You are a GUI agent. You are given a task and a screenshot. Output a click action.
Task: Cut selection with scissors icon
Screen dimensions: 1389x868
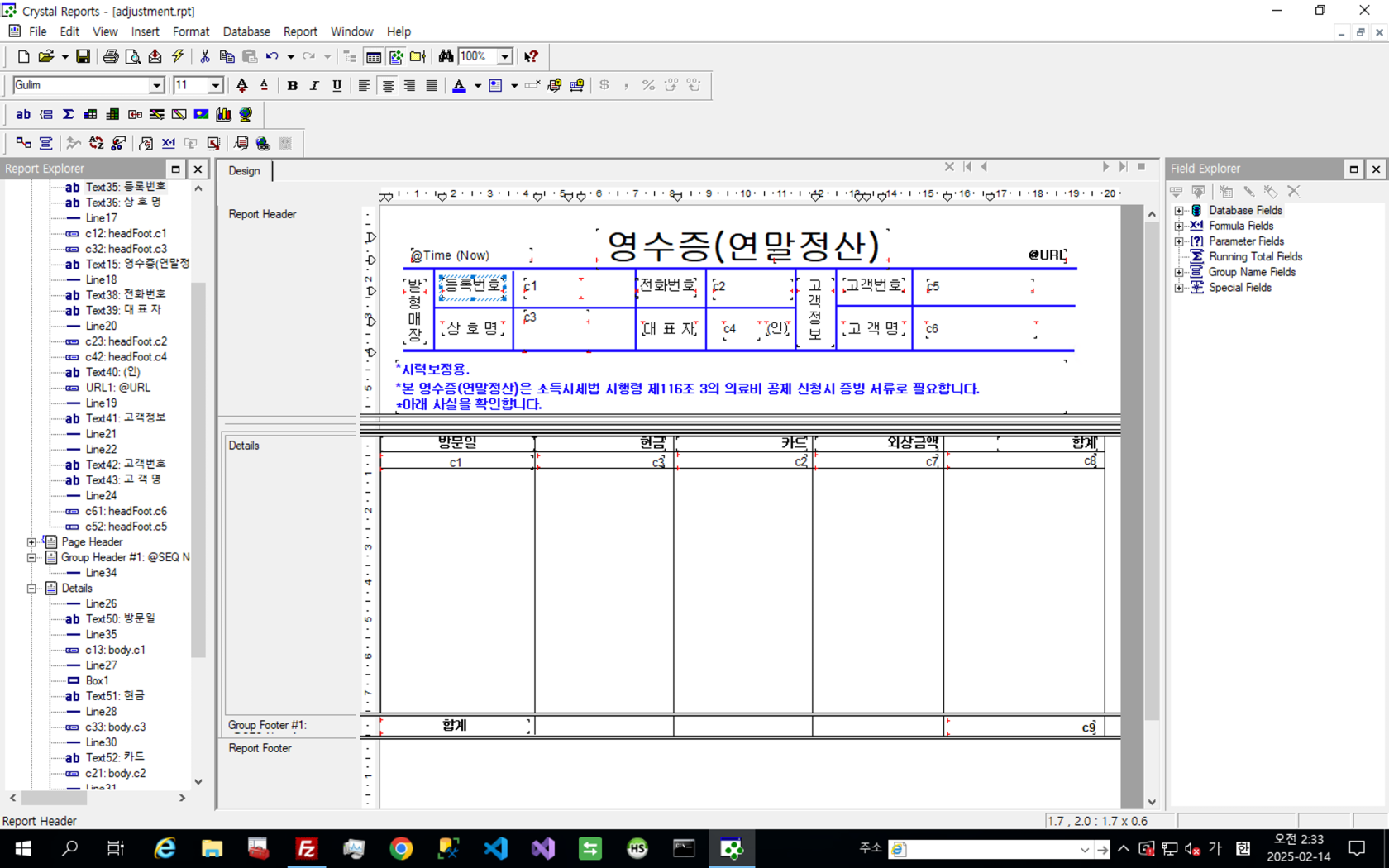coord(204,56)
